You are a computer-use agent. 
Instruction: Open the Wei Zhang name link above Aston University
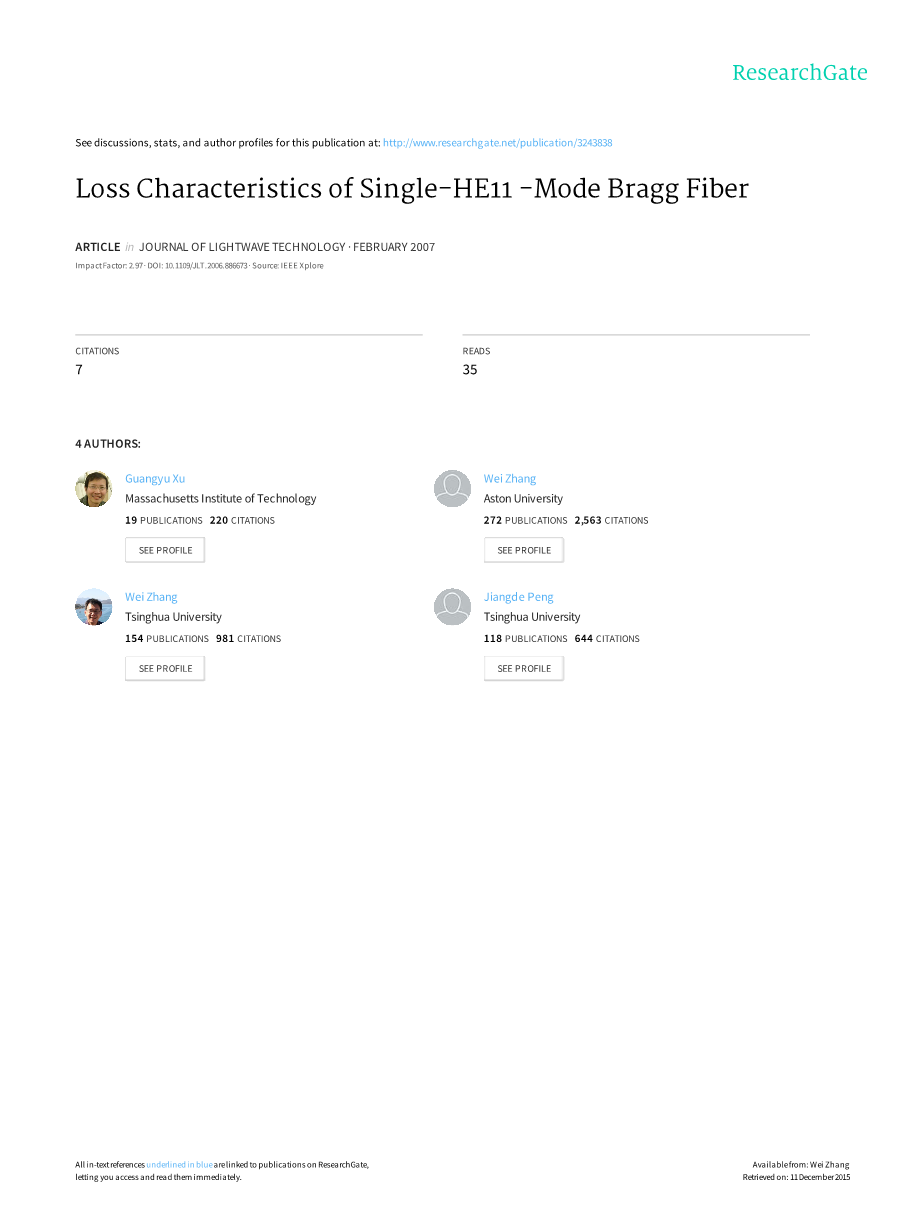pos(510,479)
